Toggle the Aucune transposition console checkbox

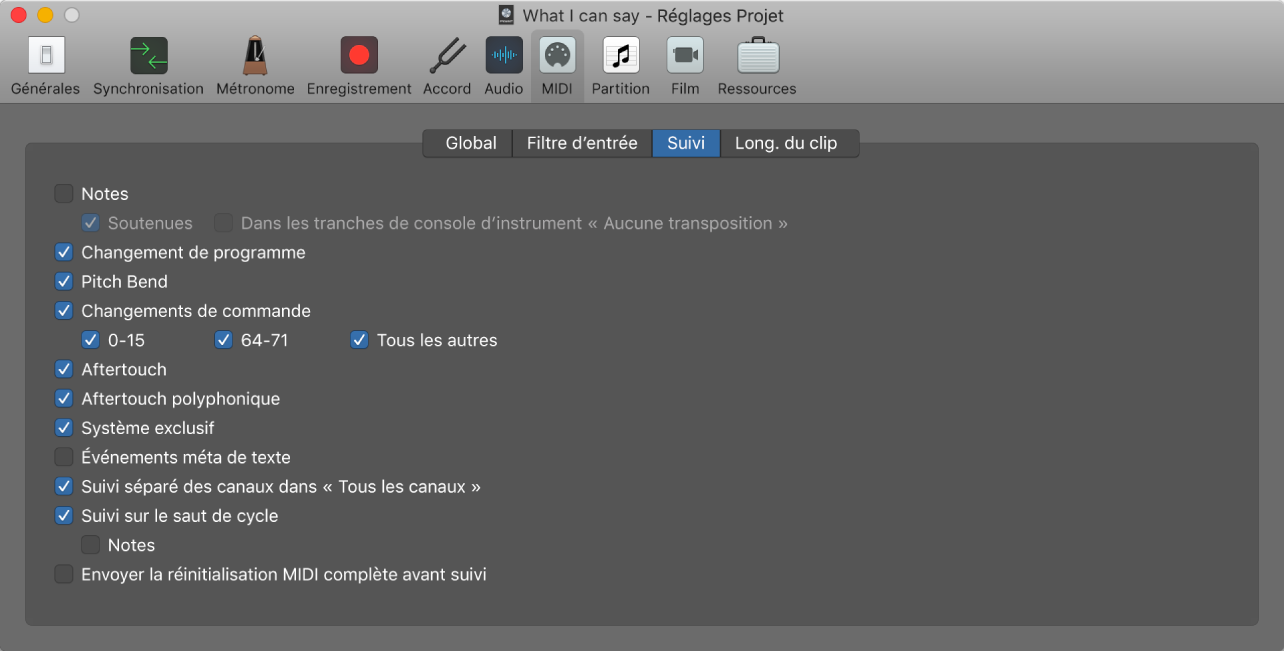click(224, 223)
